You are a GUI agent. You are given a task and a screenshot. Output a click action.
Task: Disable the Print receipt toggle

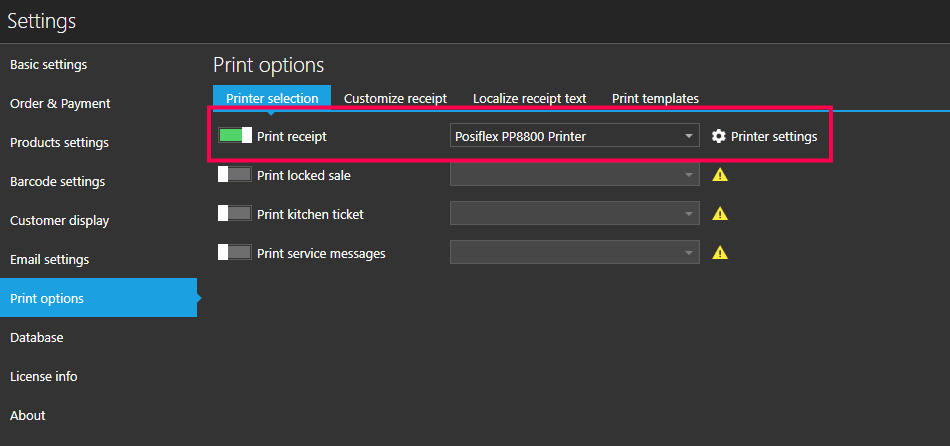click(x=235, y=136)
